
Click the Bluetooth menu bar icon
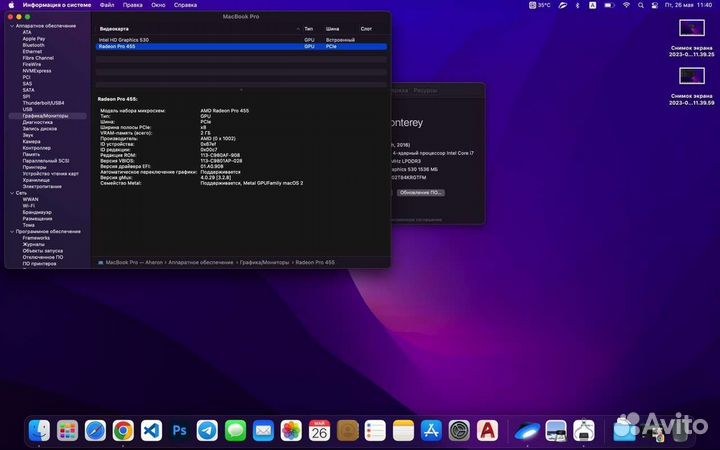click(578, 5)
